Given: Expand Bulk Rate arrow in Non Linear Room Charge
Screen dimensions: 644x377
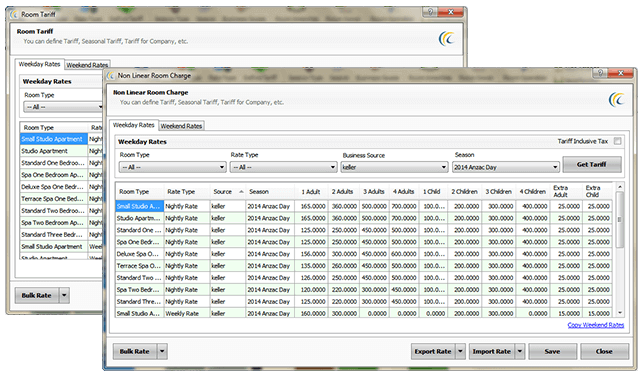Looking at the screenshot, I should pos(162,351).
